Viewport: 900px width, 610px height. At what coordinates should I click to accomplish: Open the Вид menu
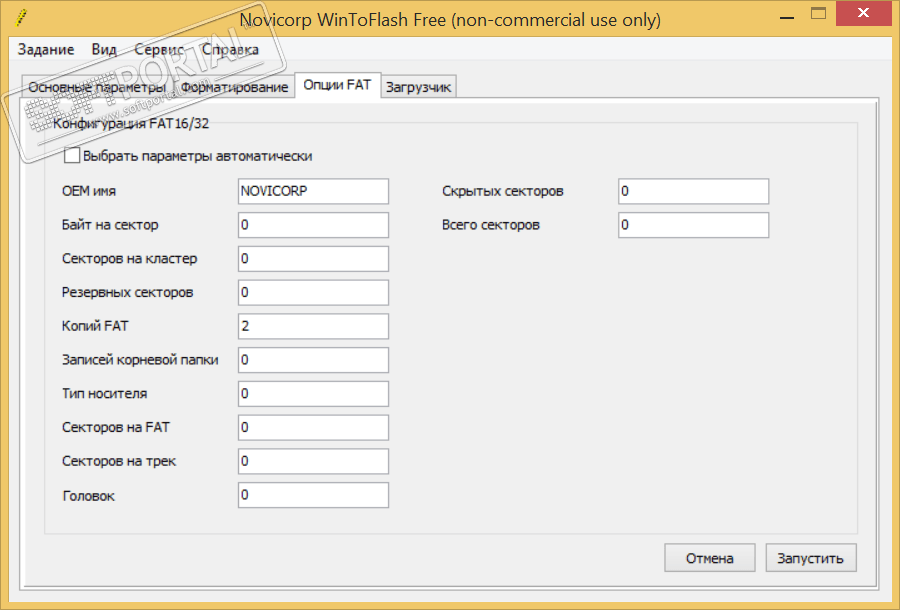pos(104,50)
